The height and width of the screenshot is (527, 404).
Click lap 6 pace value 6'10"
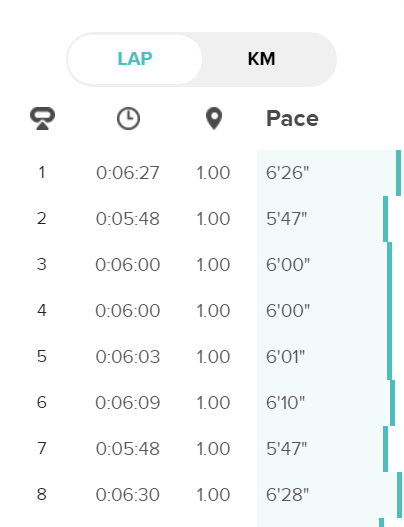pyautogui.click(x=285, y=403)
